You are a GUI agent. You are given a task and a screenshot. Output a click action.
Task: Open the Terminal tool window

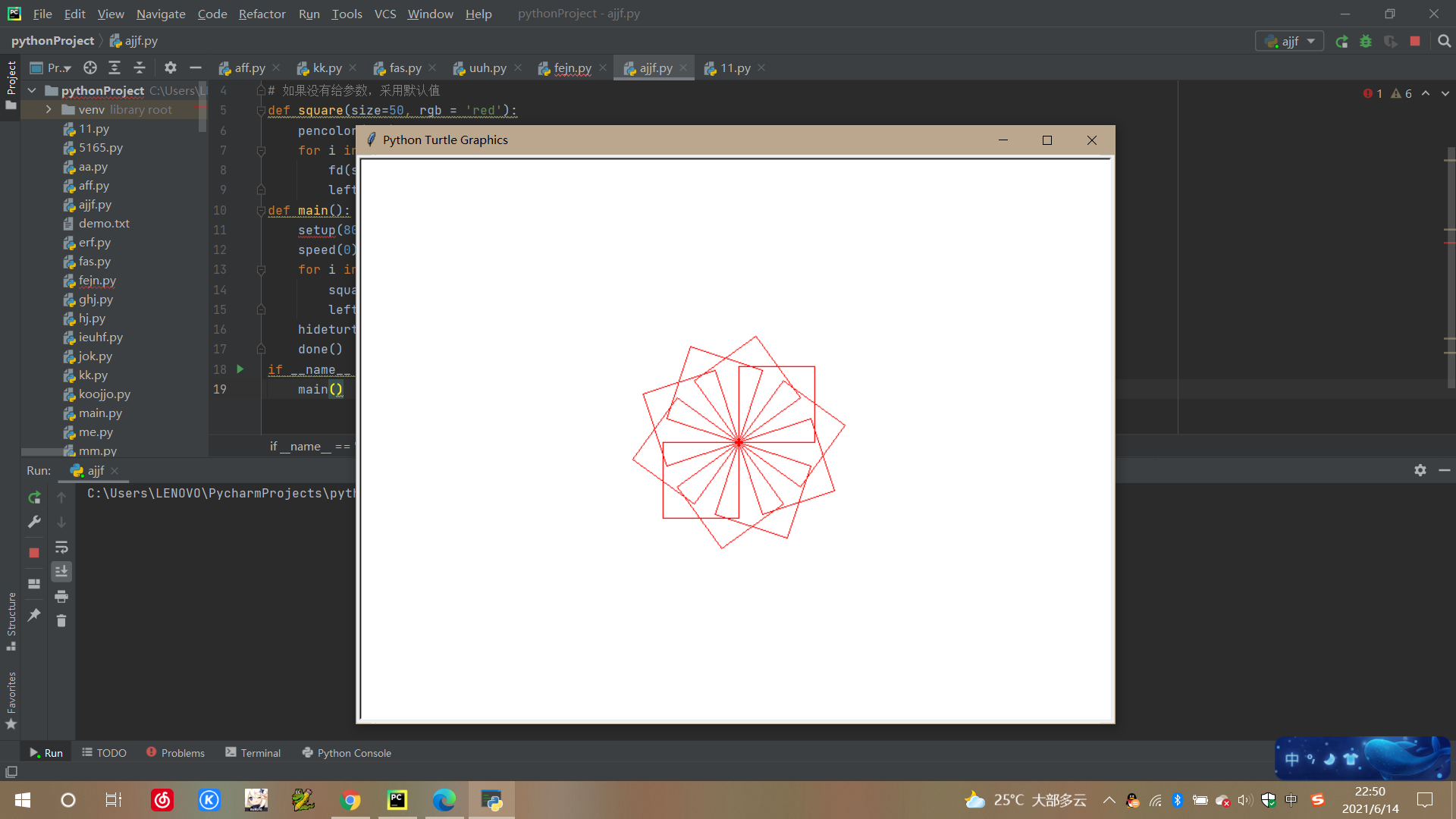(253, 753)
